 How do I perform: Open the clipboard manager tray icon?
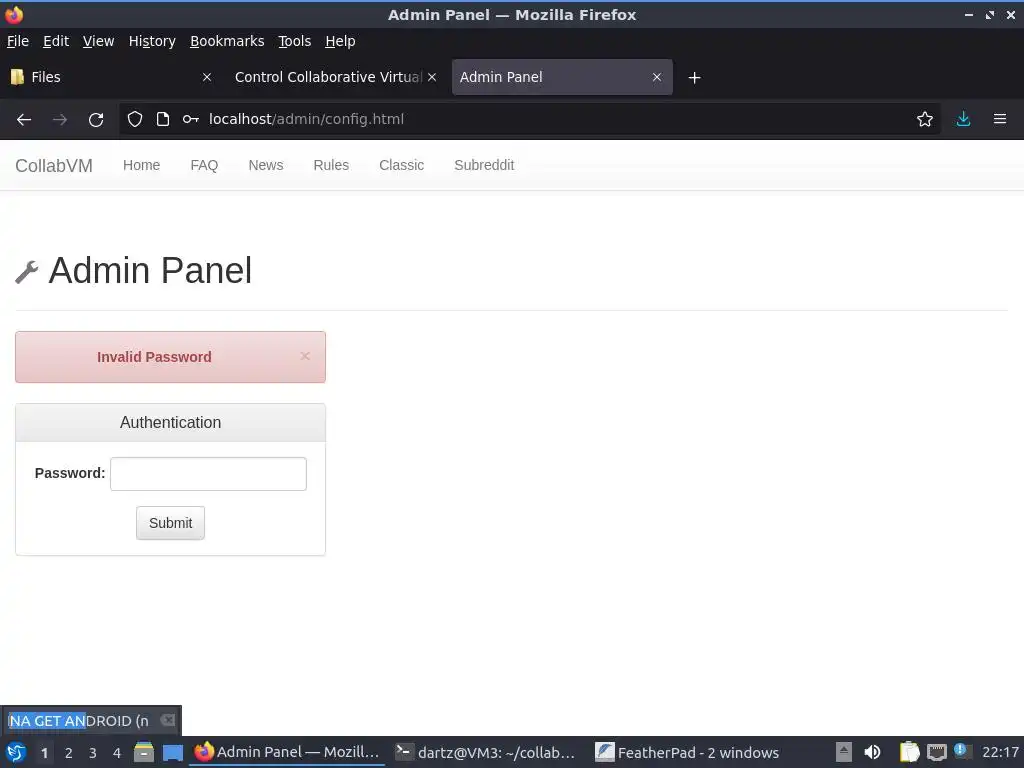[909, 752]
